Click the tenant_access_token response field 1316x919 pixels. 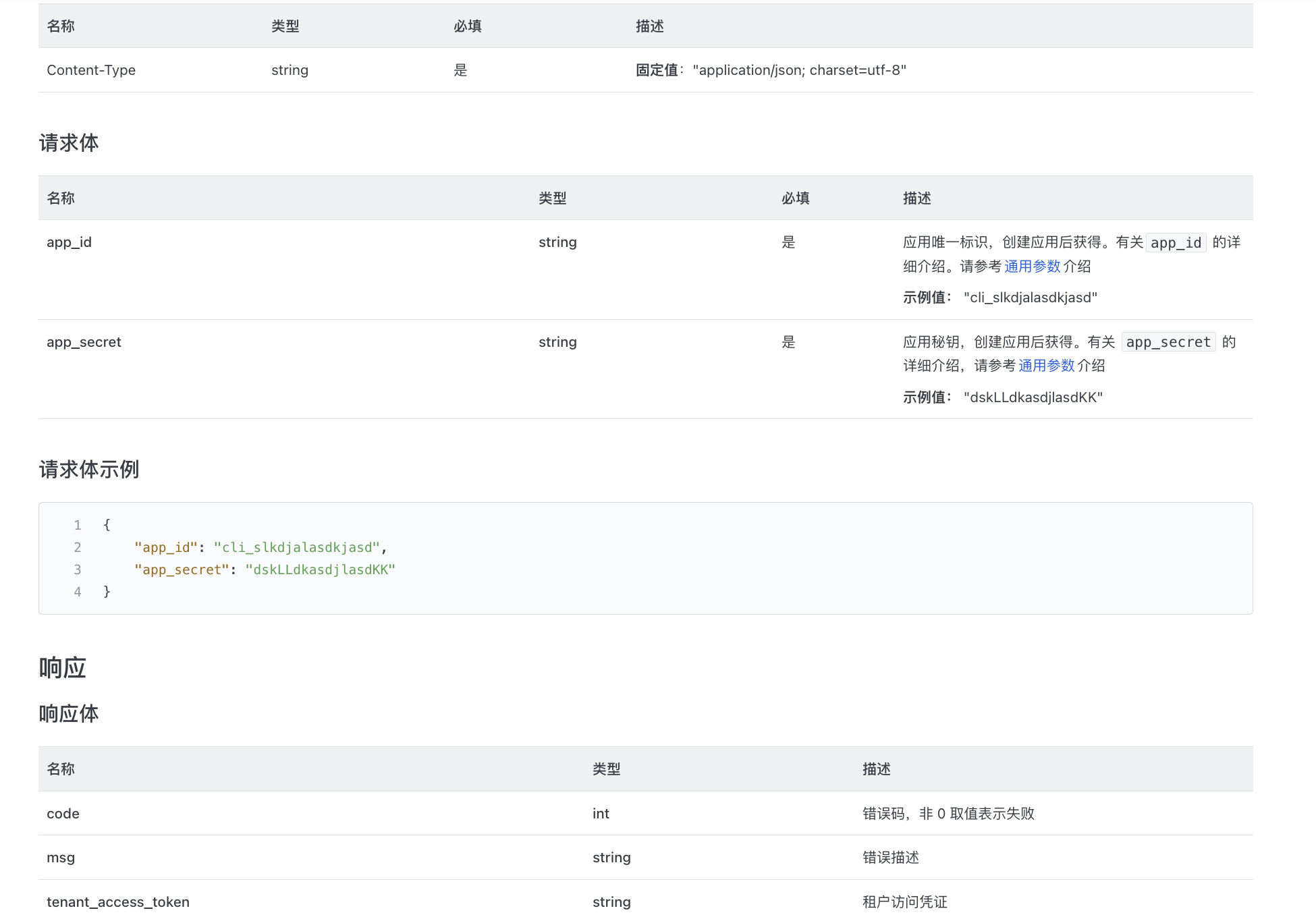point(118,902)
